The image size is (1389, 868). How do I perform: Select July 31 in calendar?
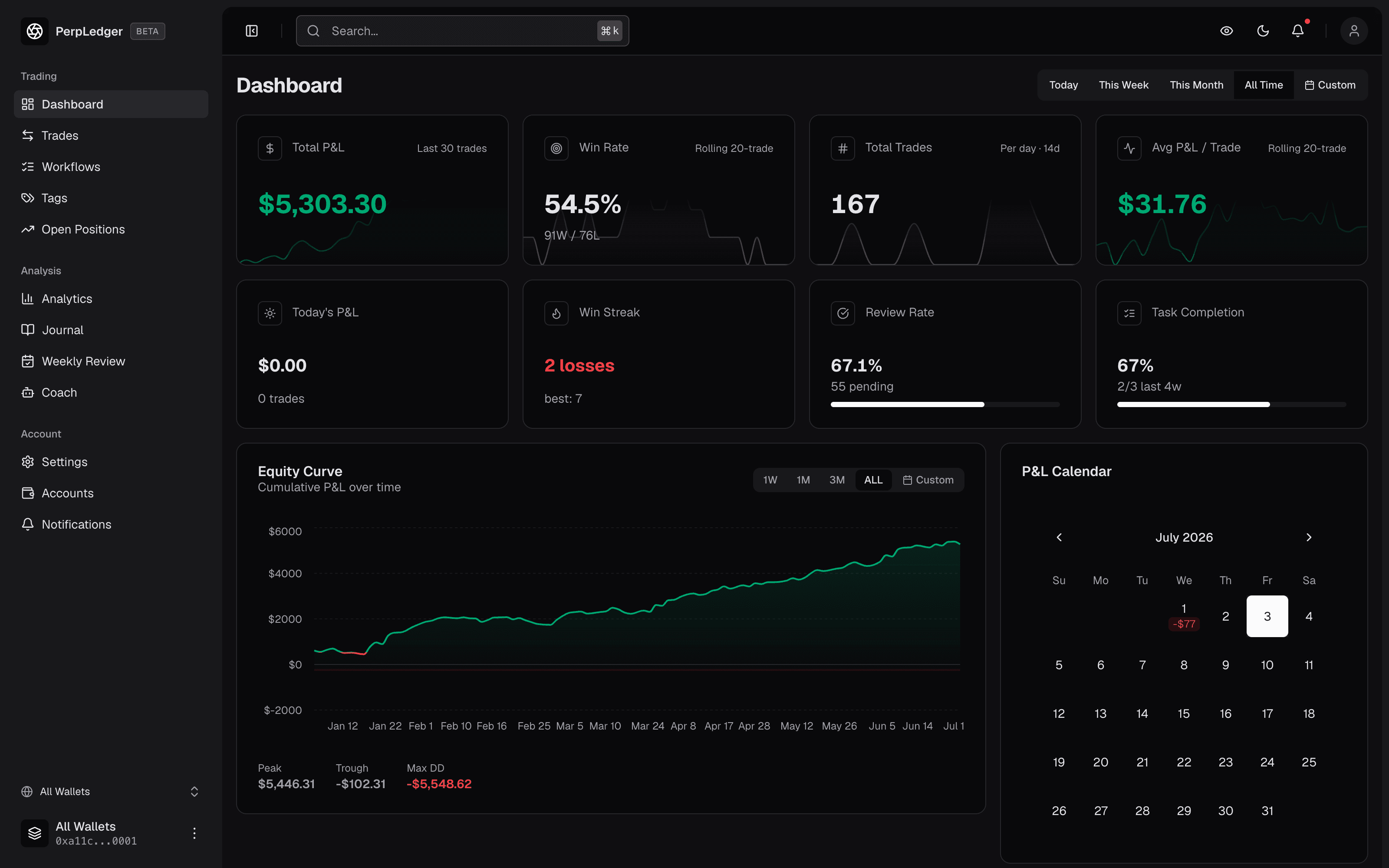point(1267,811)
